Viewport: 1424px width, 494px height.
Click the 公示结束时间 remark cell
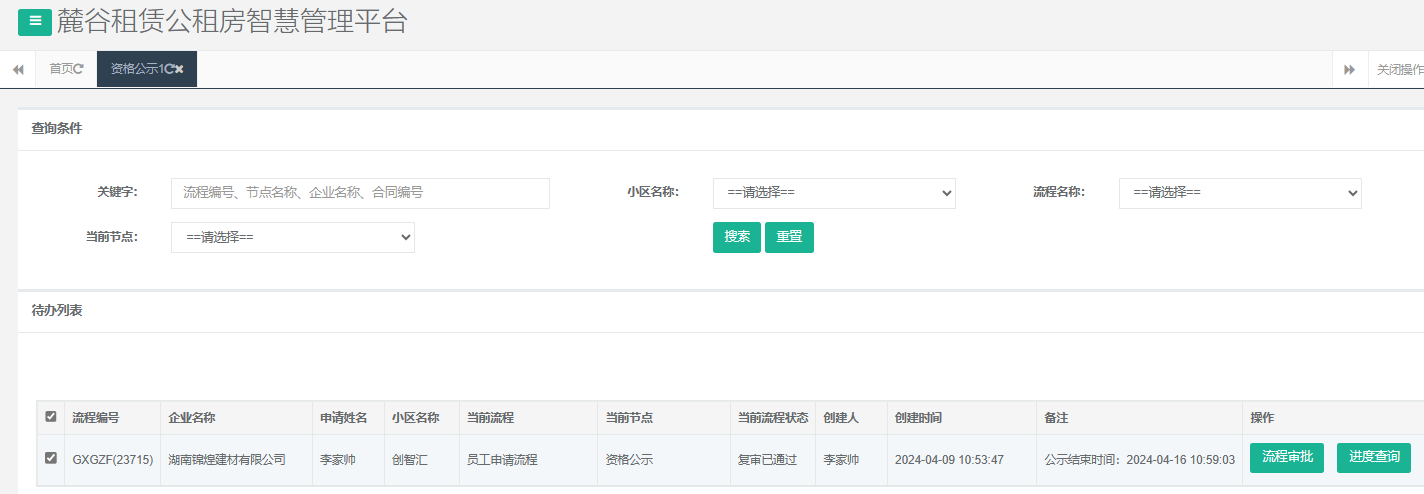click(x=1139, y=460)
